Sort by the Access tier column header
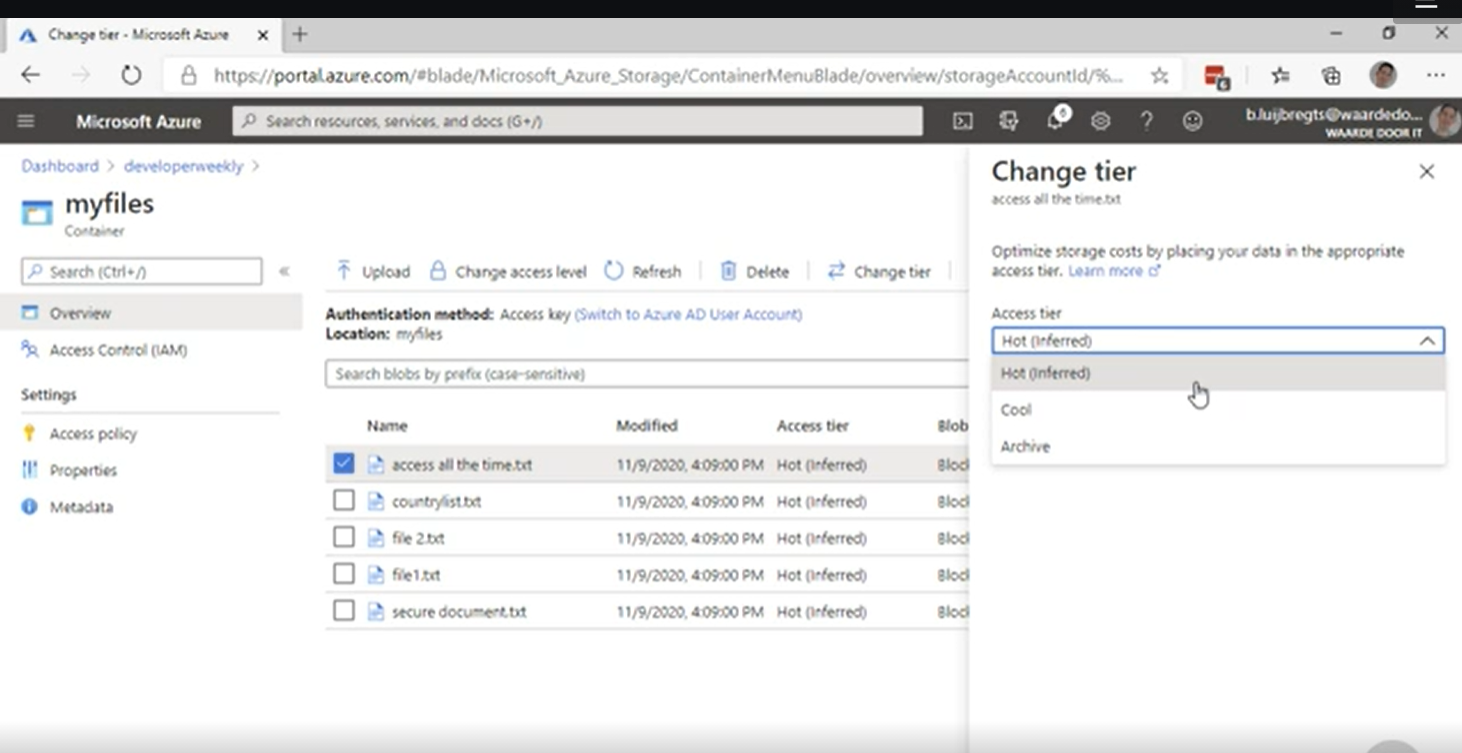This screenshot has width=1462, height=753. tap(813, 426)
